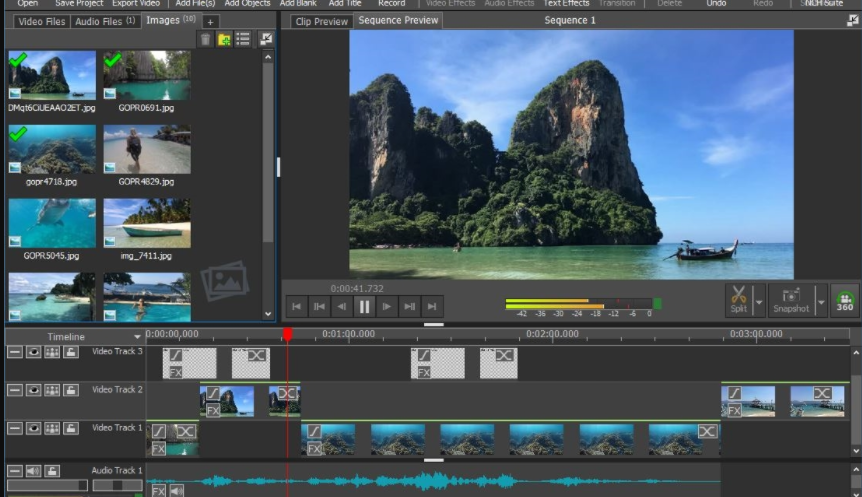Open the Timeline mode dropdown

pos(137,337)
